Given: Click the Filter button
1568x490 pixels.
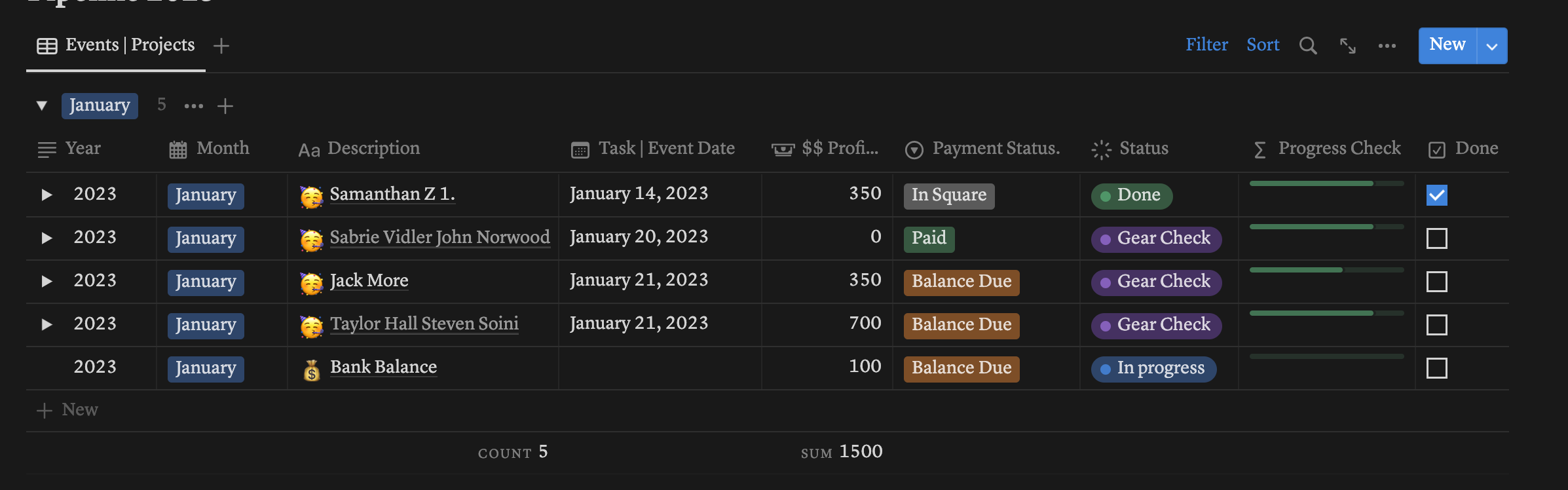Looking at the screenshot, I should 1206,45.
